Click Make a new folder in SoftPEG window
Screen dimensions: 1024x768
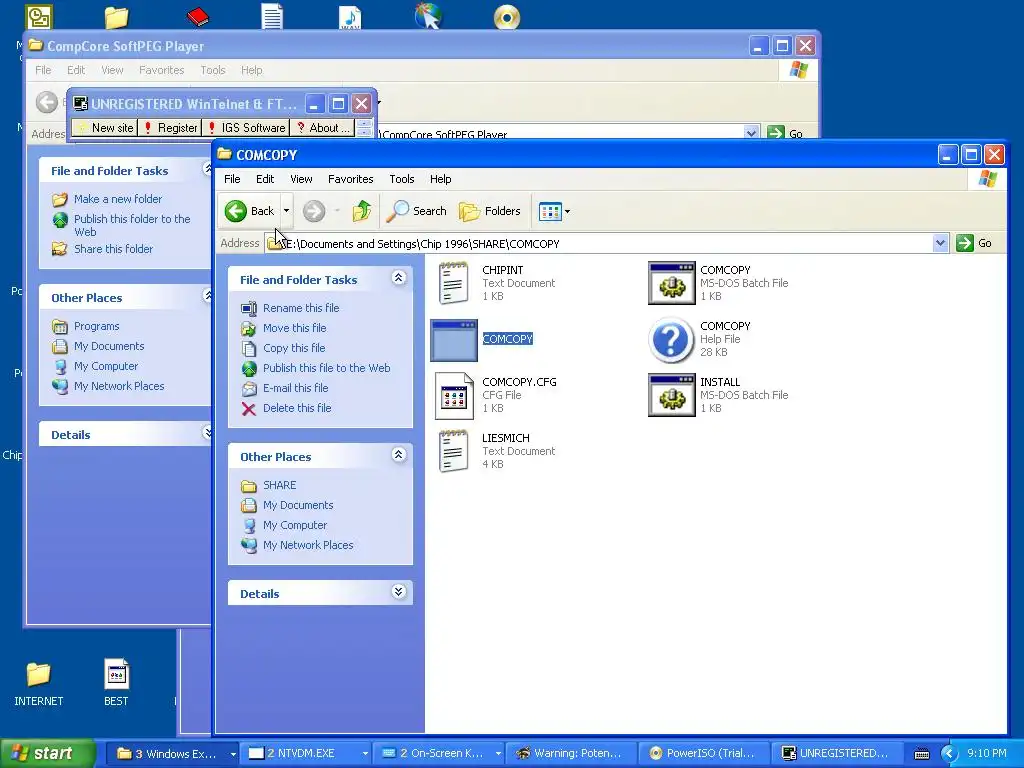click(118, 199)
